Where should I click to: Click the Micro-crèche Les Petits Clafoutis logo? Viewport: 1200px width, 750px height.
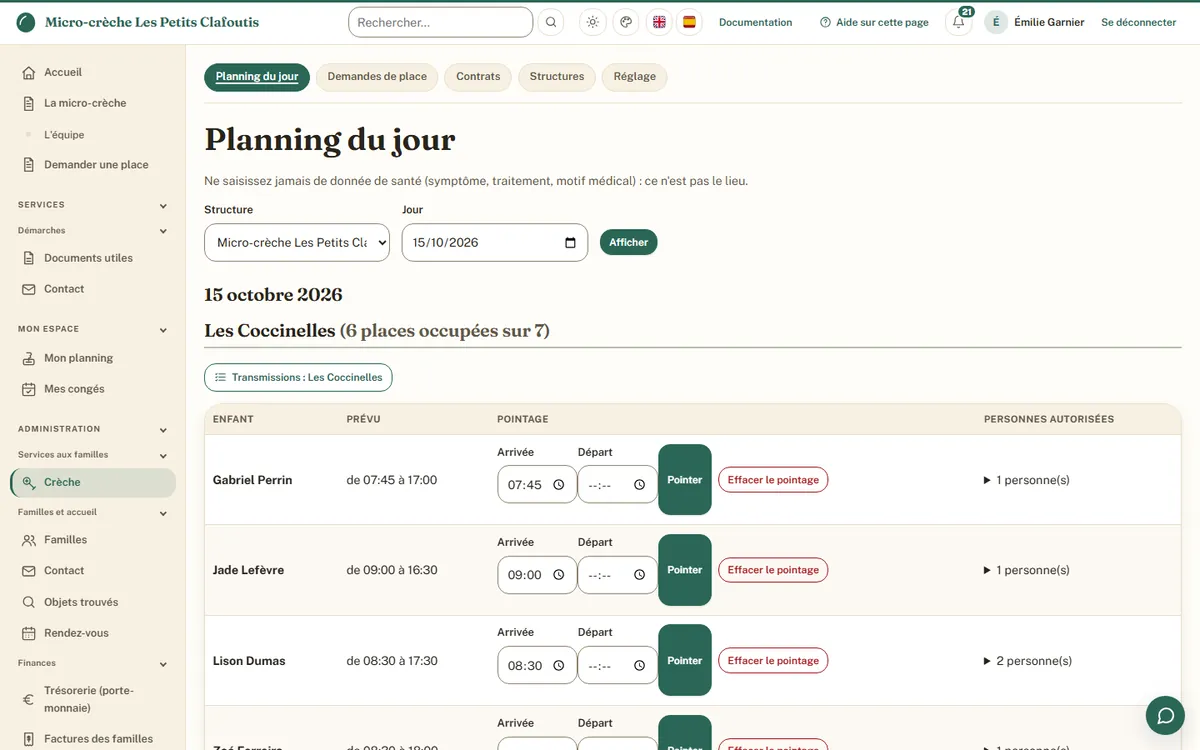pos(138,22)
